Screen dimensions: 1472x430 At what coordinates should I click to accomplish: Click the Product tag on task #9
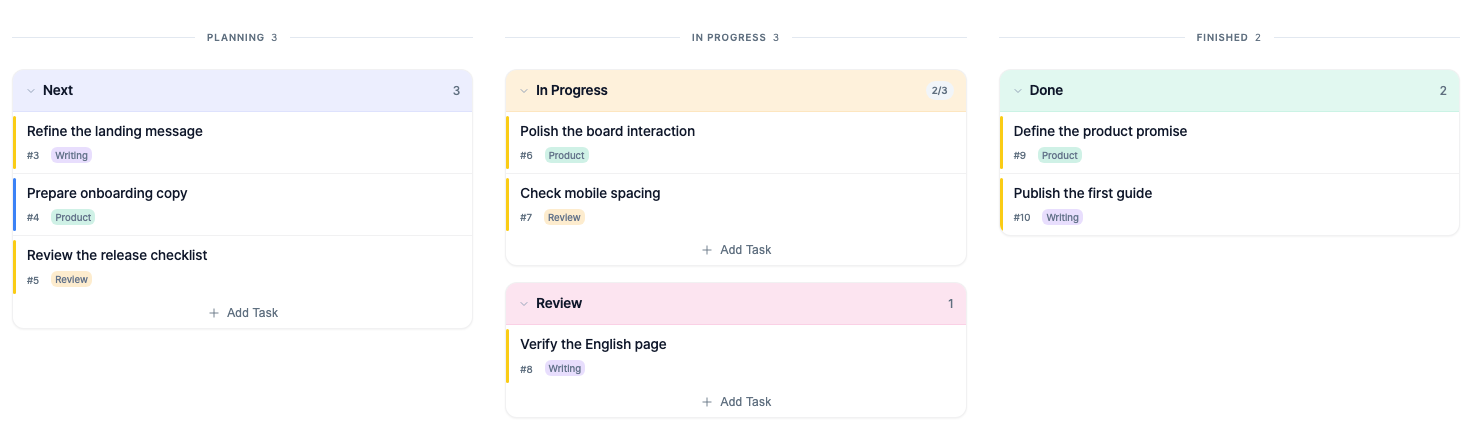(1060, 156)
